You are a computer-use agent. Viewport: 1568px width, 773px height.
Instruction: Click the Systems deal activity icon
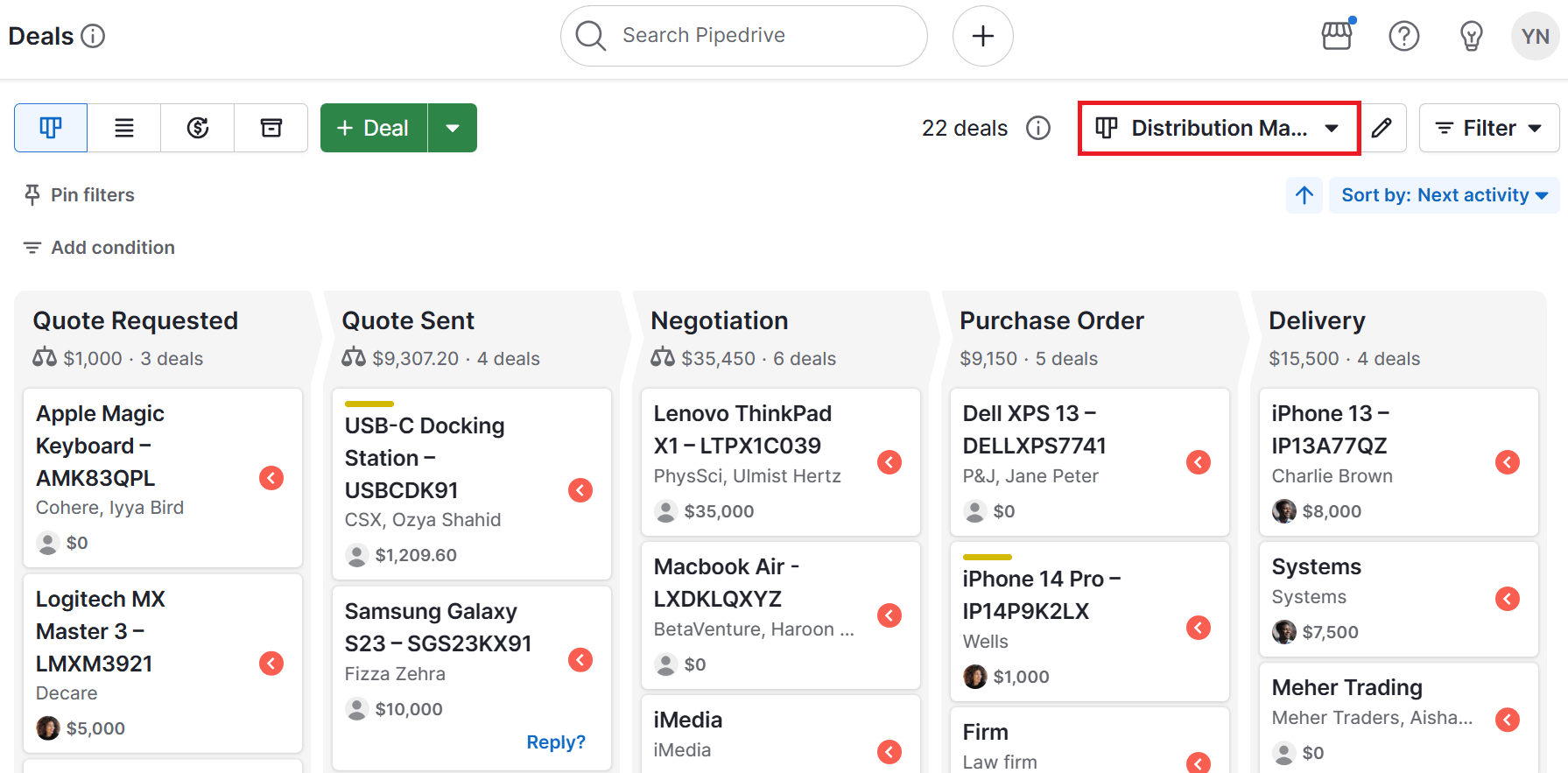tap(1508, 599)
